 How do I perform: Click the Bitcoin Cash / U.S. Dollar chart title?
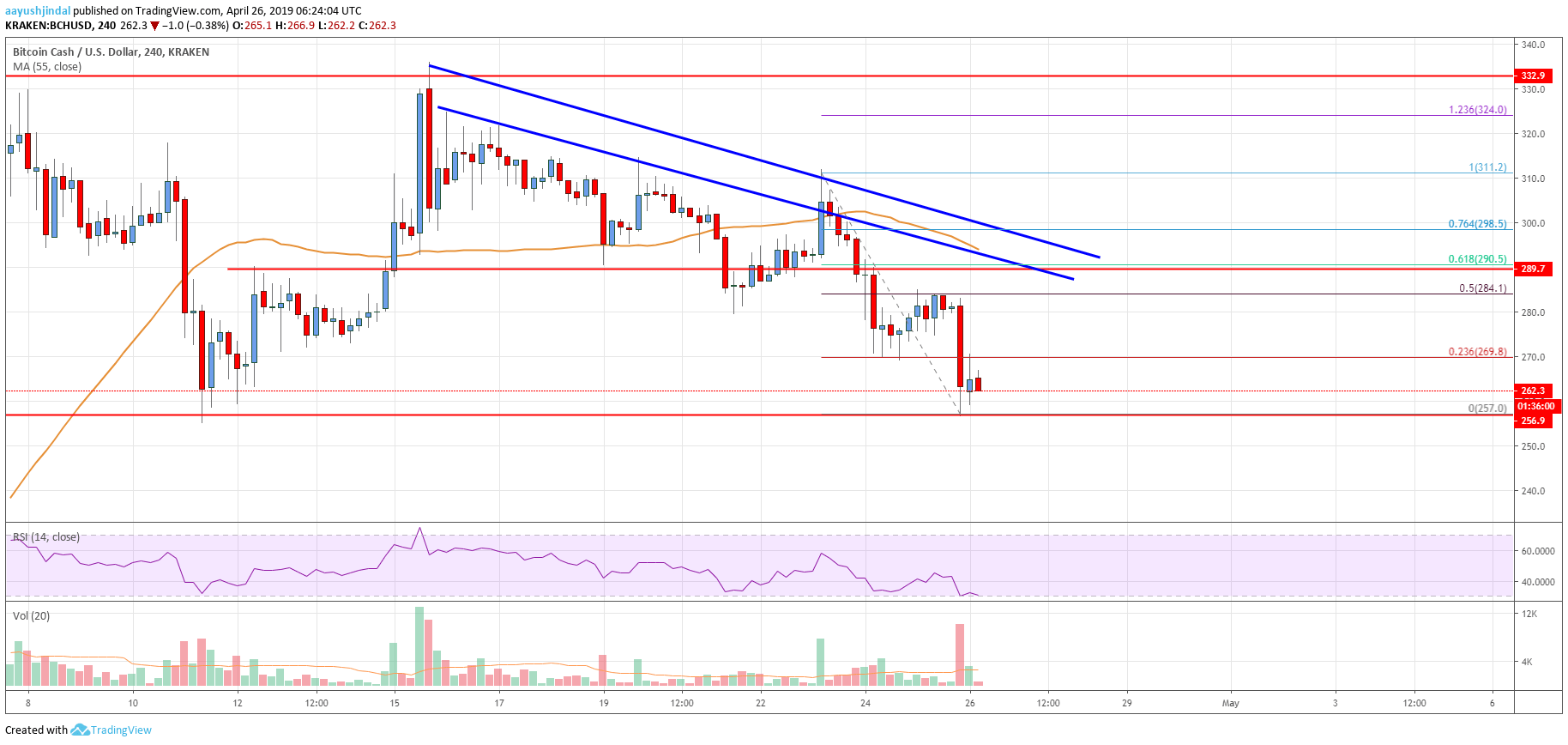(112, 52)
